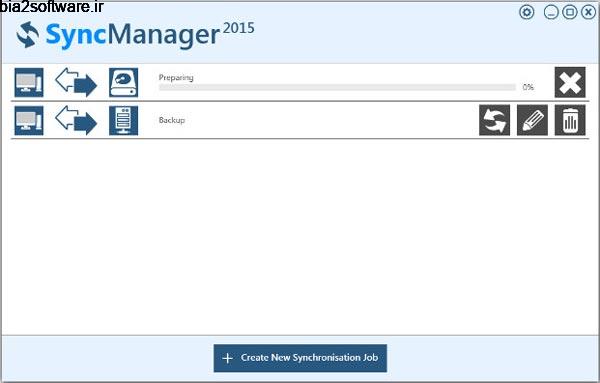Maximize the SyncManager window
The image size is (600, 383).
tap(570, 12)
